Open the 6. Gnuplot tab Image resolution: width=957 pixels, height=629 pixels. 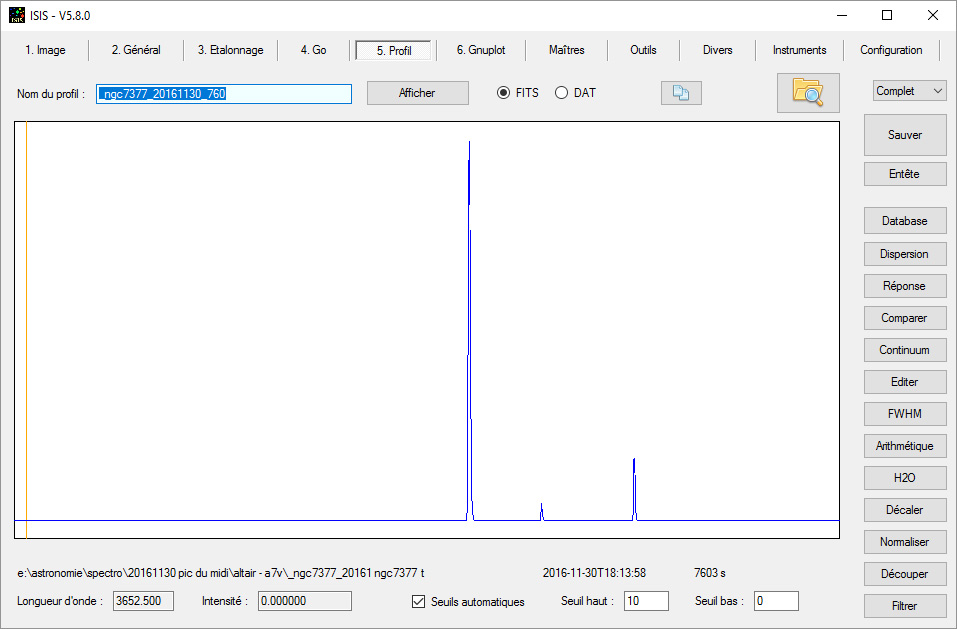point(481,50)
